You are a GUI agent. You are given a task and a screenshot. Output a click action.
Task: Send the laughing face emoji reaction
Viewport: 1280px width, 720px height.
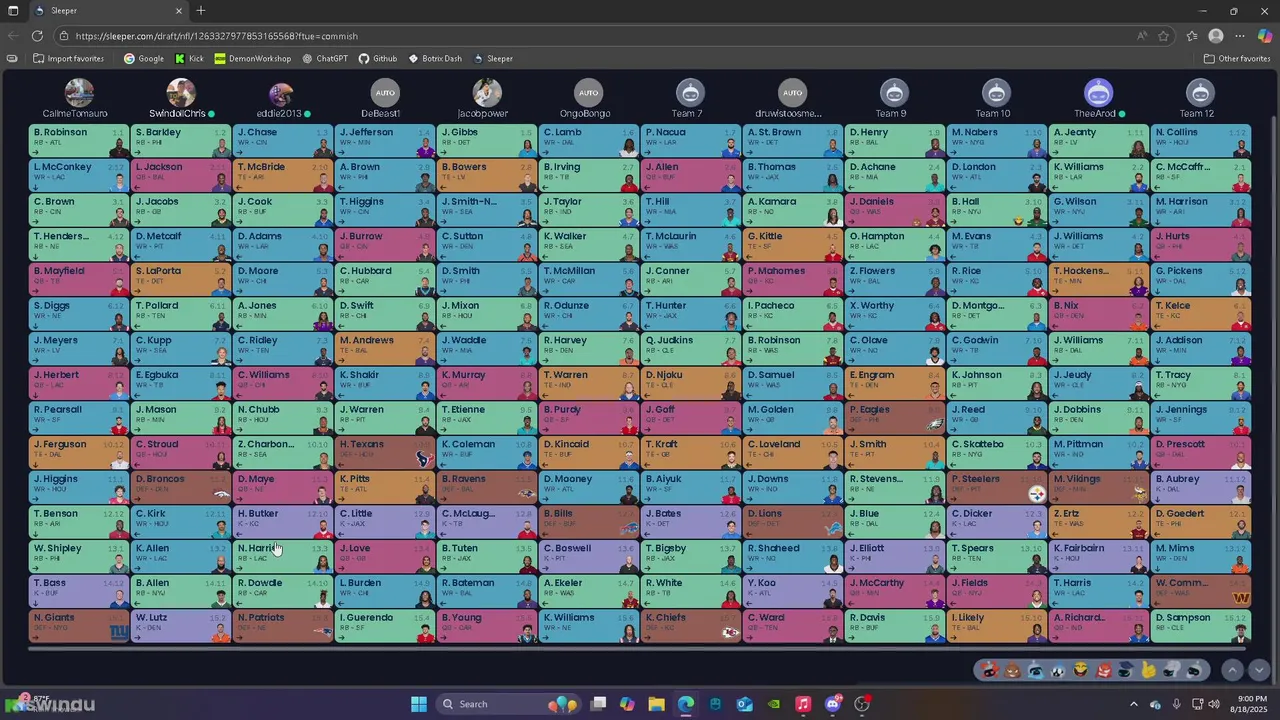[1081, 670]
